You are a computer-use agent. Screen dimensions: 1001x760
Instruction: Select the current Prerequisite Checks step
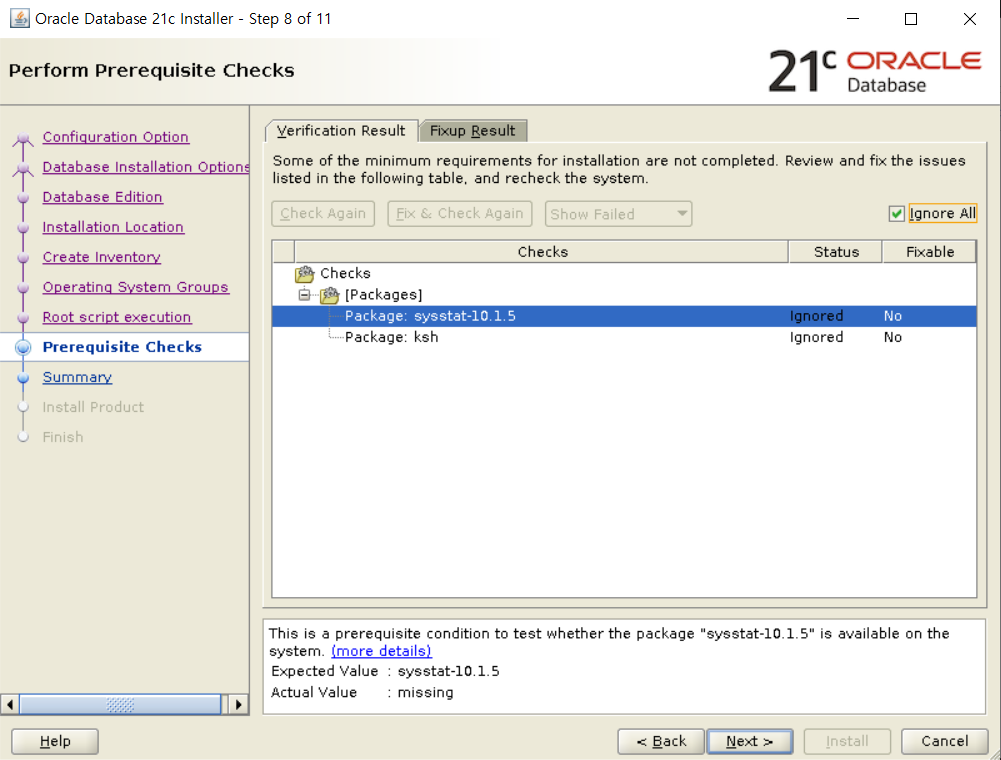point(122,347)
